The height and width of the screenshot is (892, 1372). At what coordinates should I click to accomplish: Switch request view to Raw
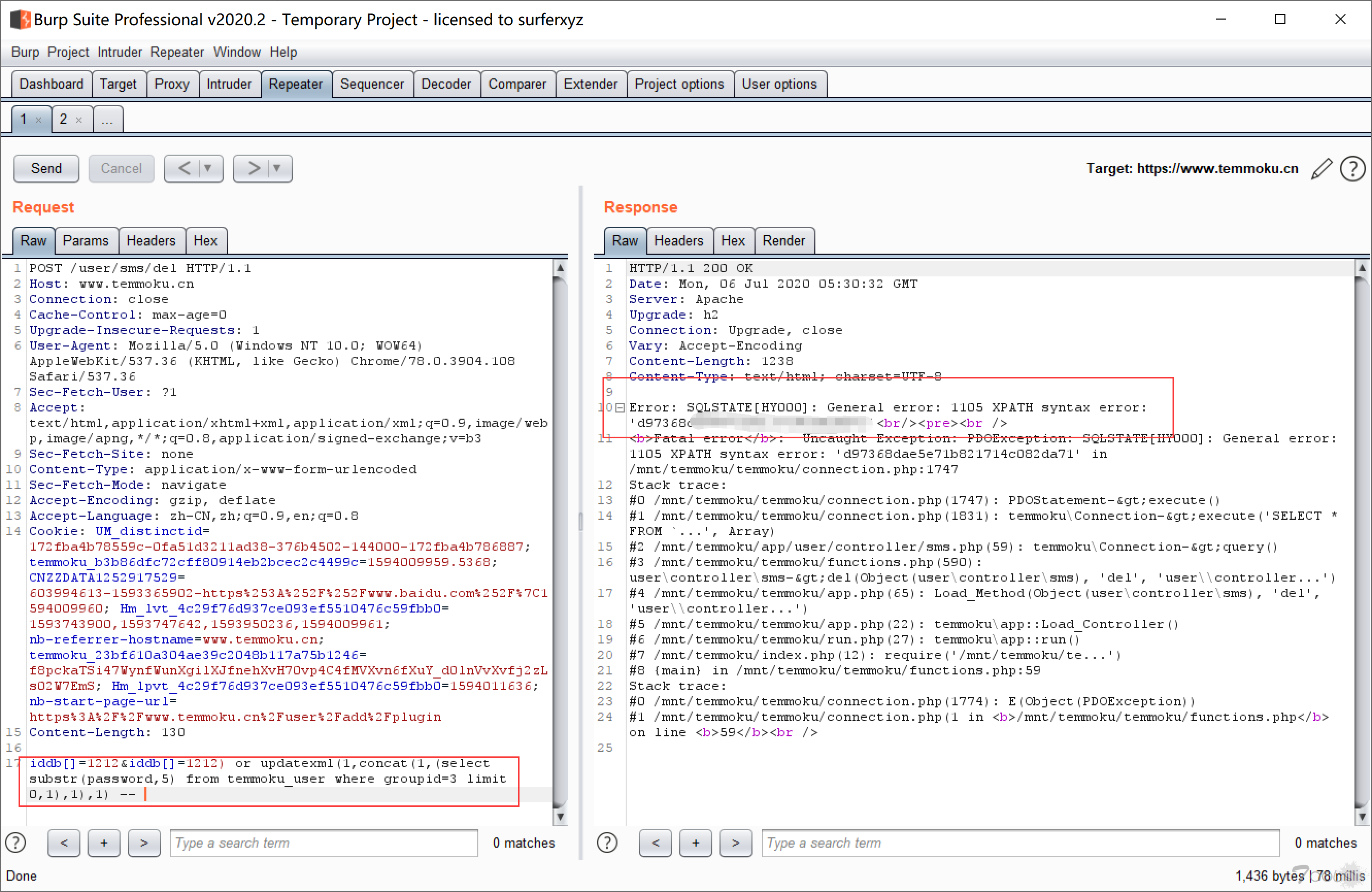pyautogui.click(x=34, y=241)
